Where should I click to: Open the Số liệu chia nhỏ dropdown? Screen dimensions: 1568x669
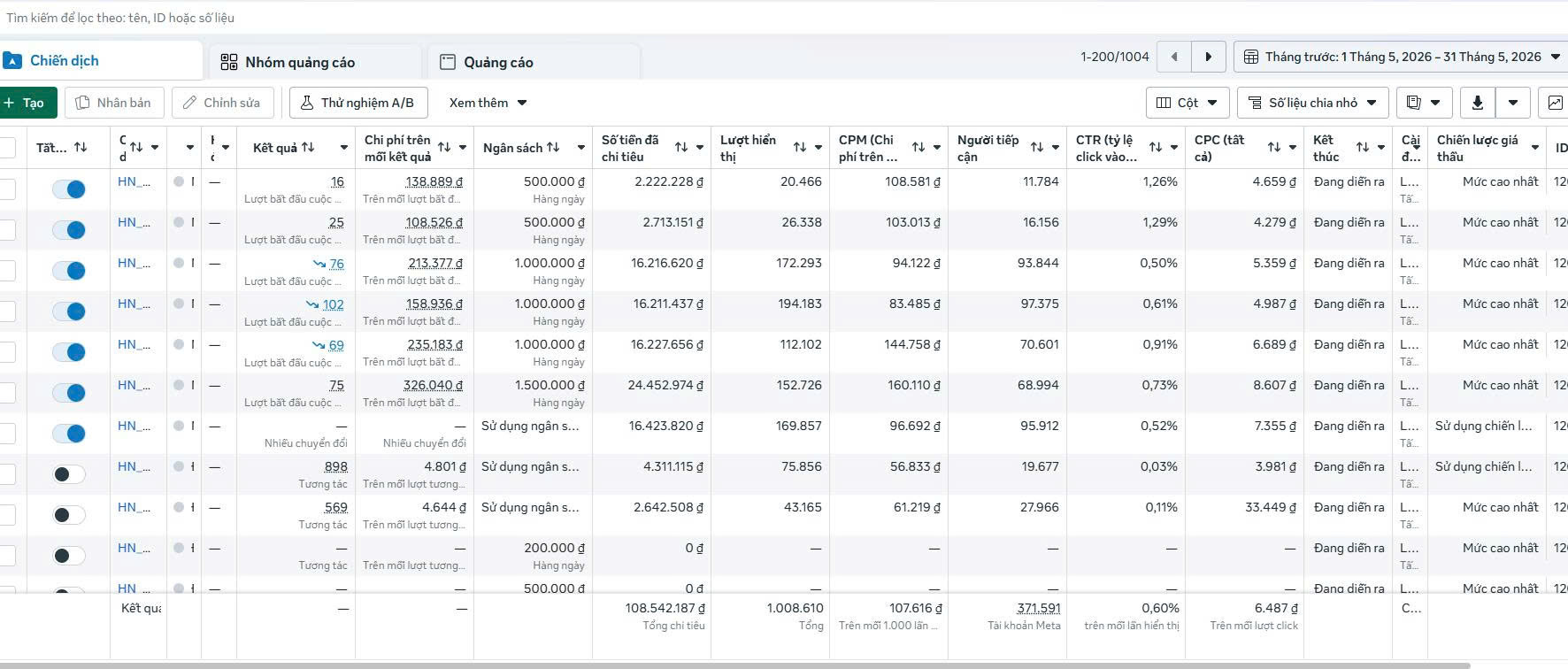click(1312, 103)
